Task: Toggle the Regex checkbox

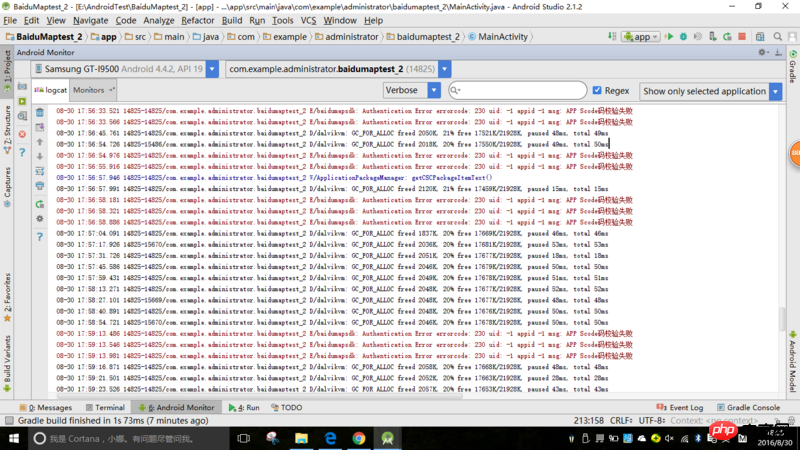Action: pos(597,90)
